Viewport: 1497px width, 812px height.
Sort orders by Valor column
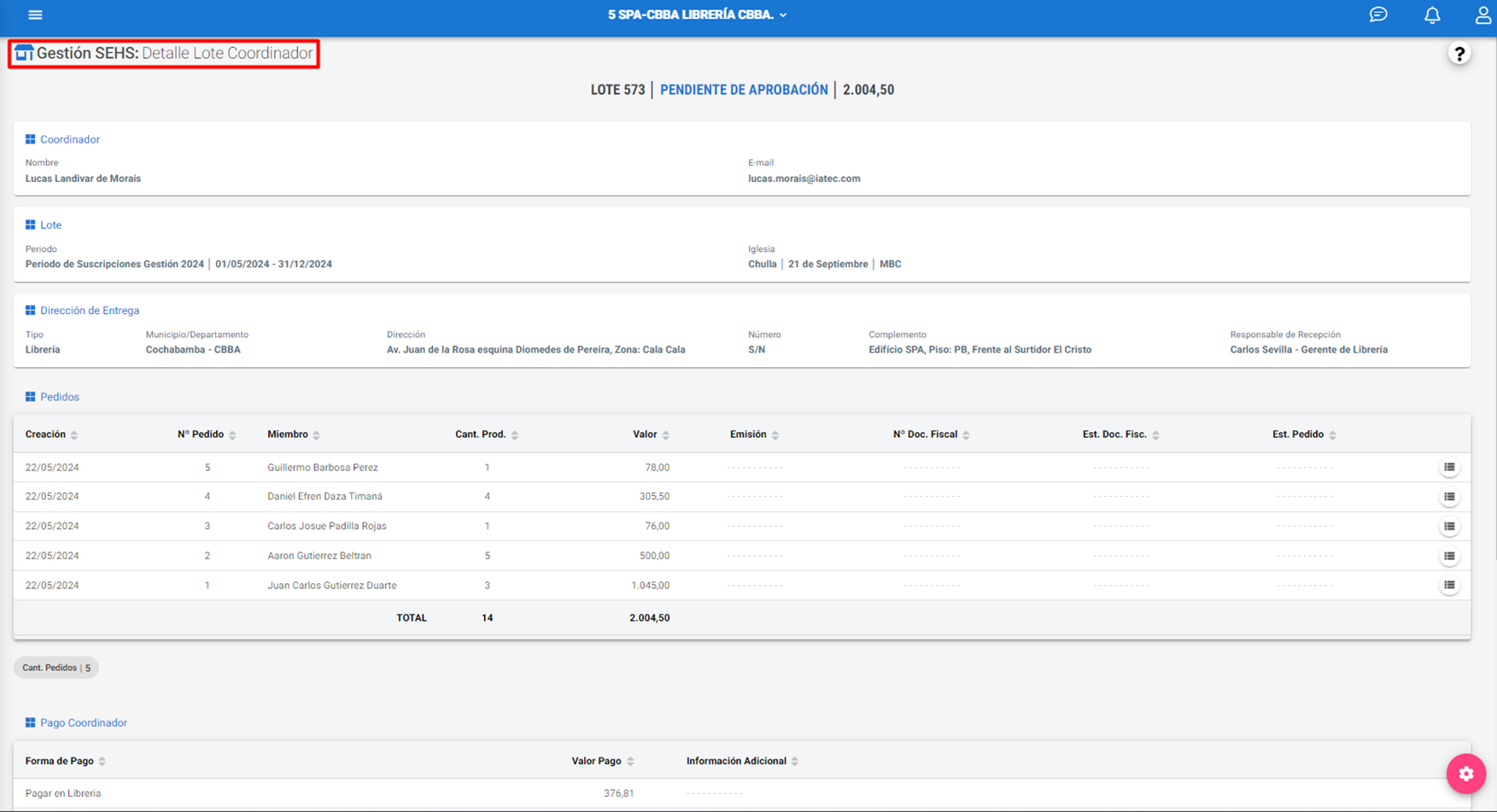click(651, 435)
